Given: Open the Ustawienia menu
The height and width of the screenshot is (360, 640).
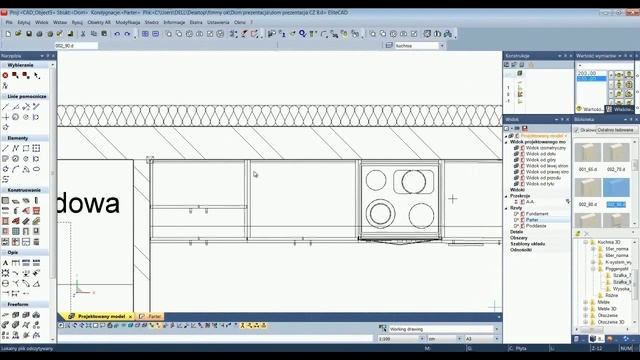Looking at the screenshot, I should click(218, 22).
